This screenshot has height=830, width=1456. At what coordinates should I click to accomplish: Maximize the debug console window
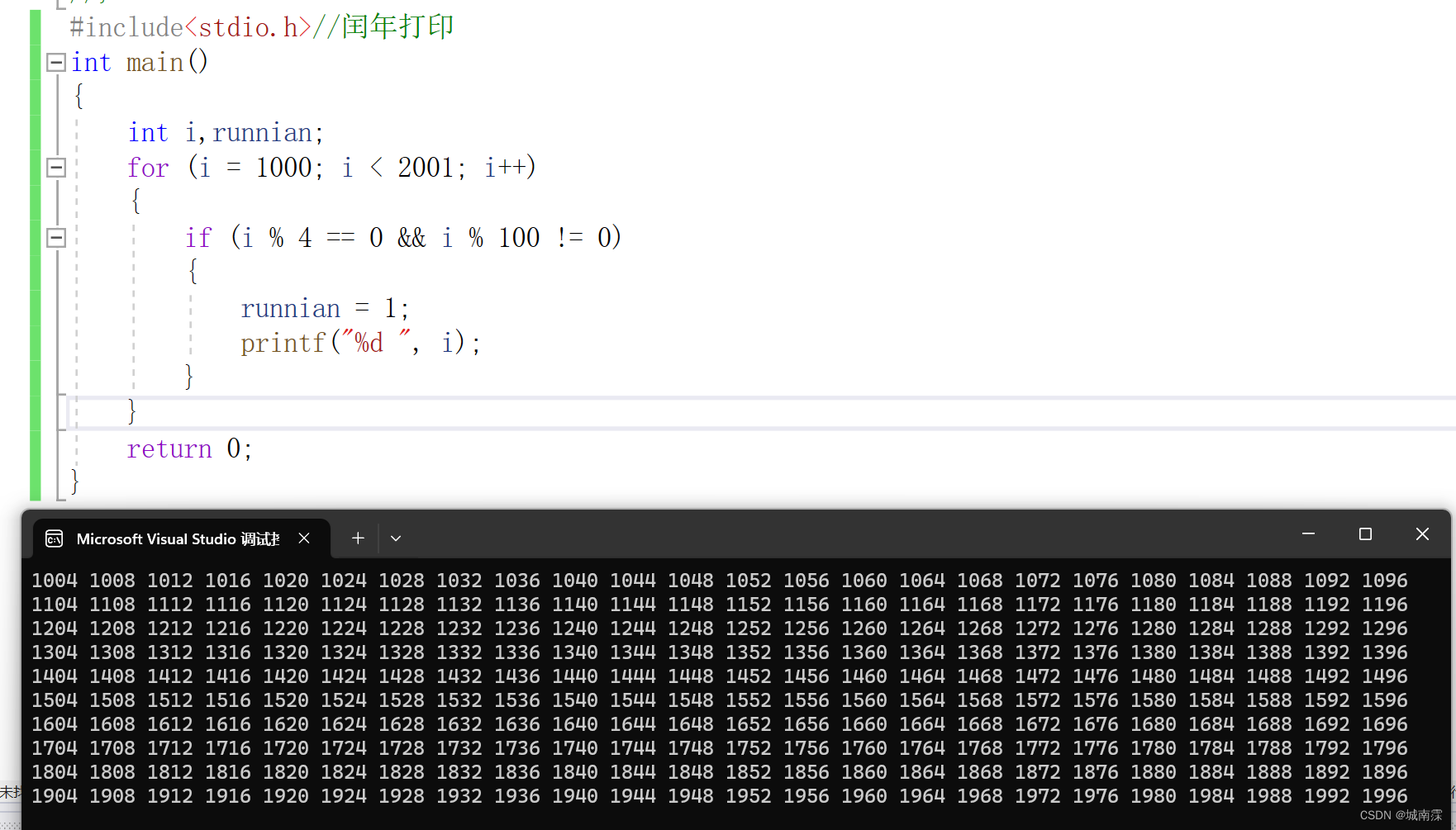pos(1365,534)
